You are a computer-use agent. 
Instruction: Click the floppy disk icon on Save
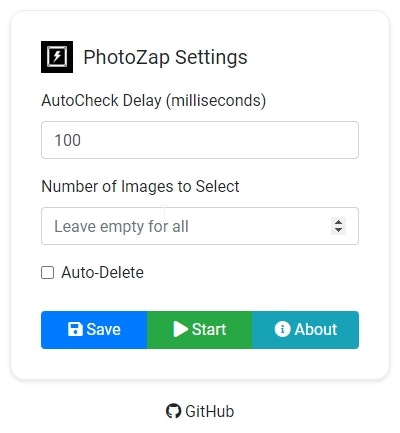(75, 329)
